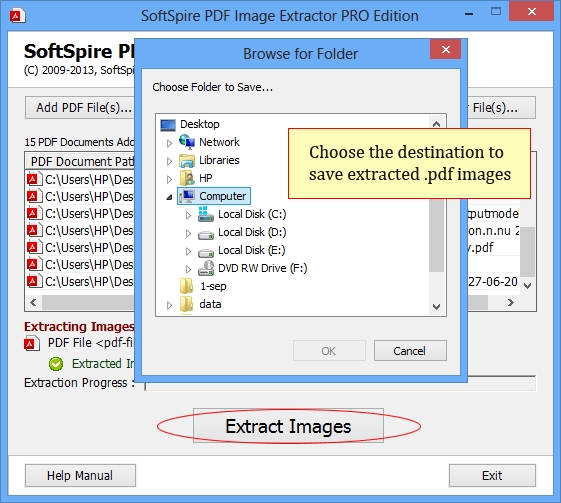Select the 1-sep folder icon
Image resolution: width=561 pixels, height=503 pixels.
click(187, 286)
